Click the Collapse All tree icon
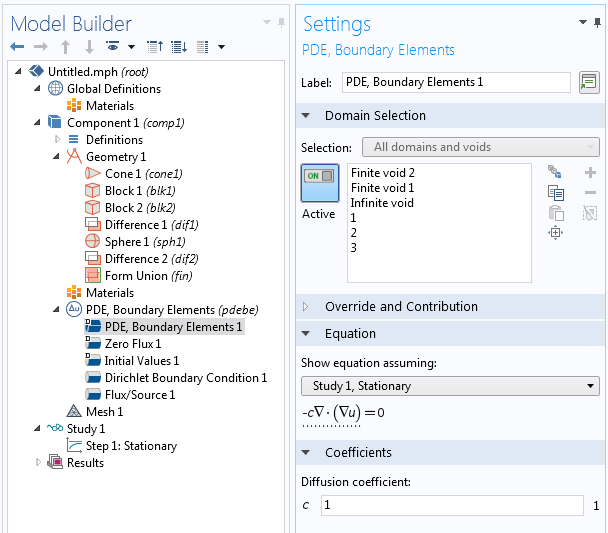608x533 pixels. pyautogui.click(x=155, y=47)
